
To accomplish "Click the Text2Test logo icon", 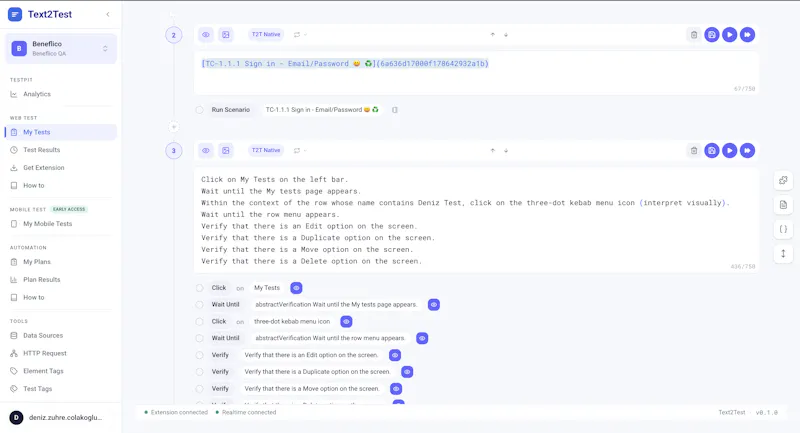I will click(15, 14).
